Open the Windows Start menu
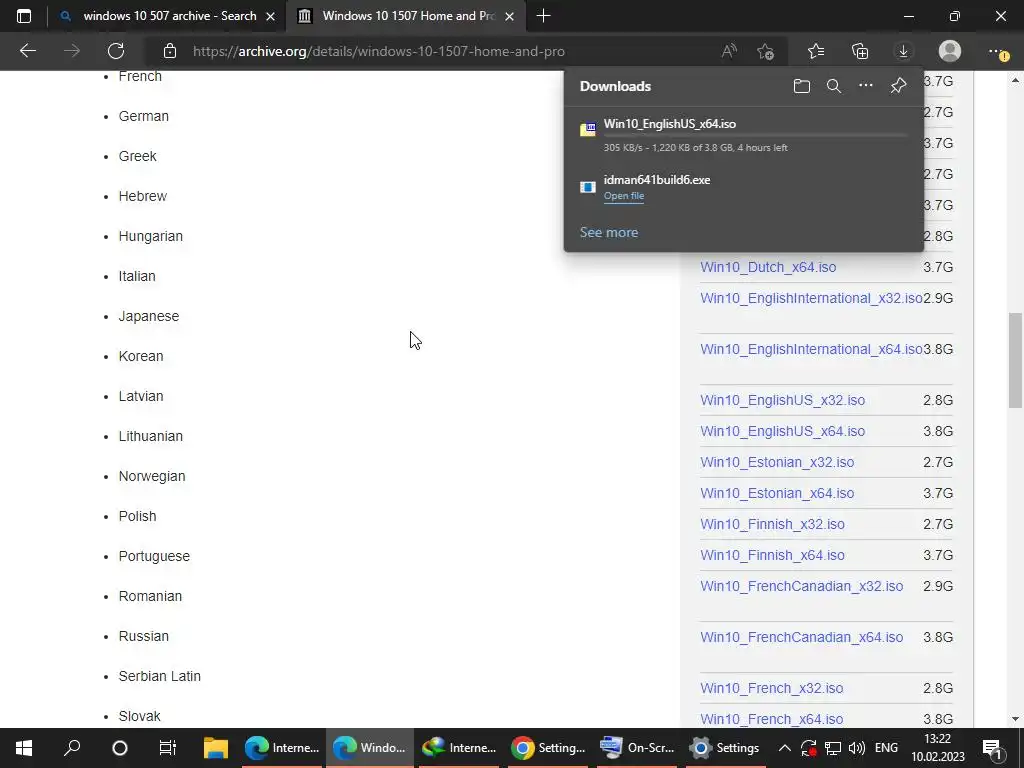 coord(24,748)
